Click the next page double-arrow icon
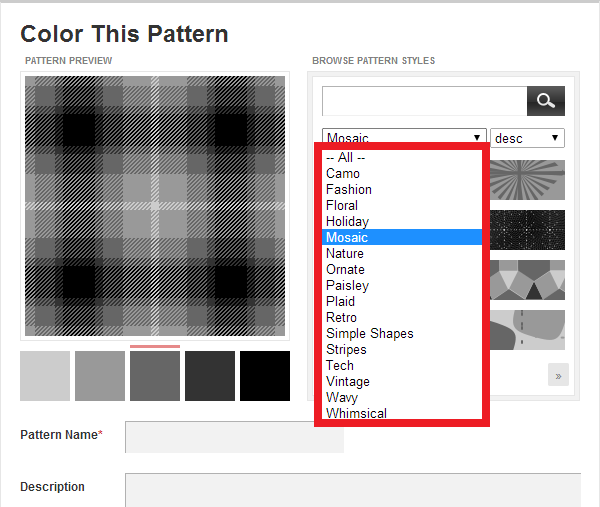 click(558, 376)
